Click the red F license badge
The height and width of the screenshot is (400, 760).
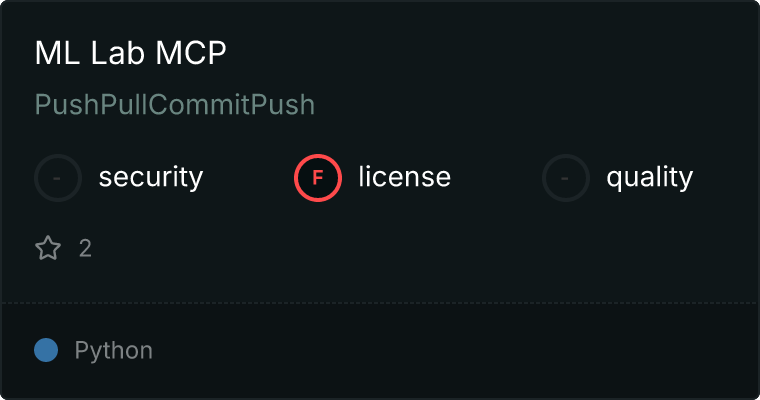coord(318,178)
